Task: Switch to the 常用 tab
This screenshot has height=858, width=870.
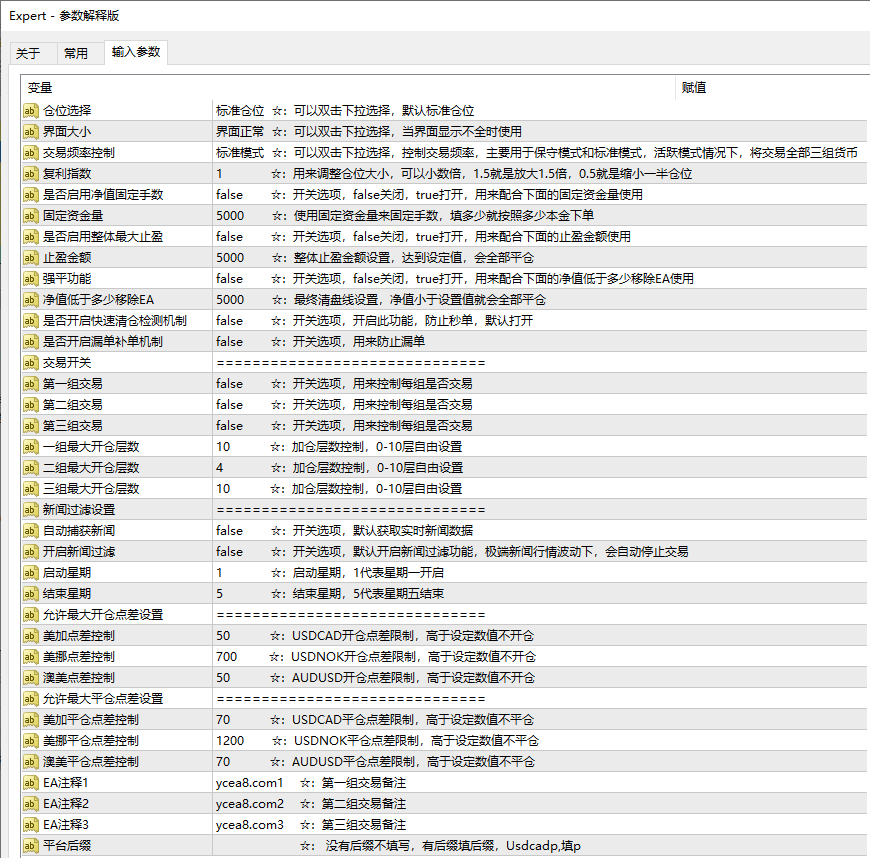Action: 75,54
